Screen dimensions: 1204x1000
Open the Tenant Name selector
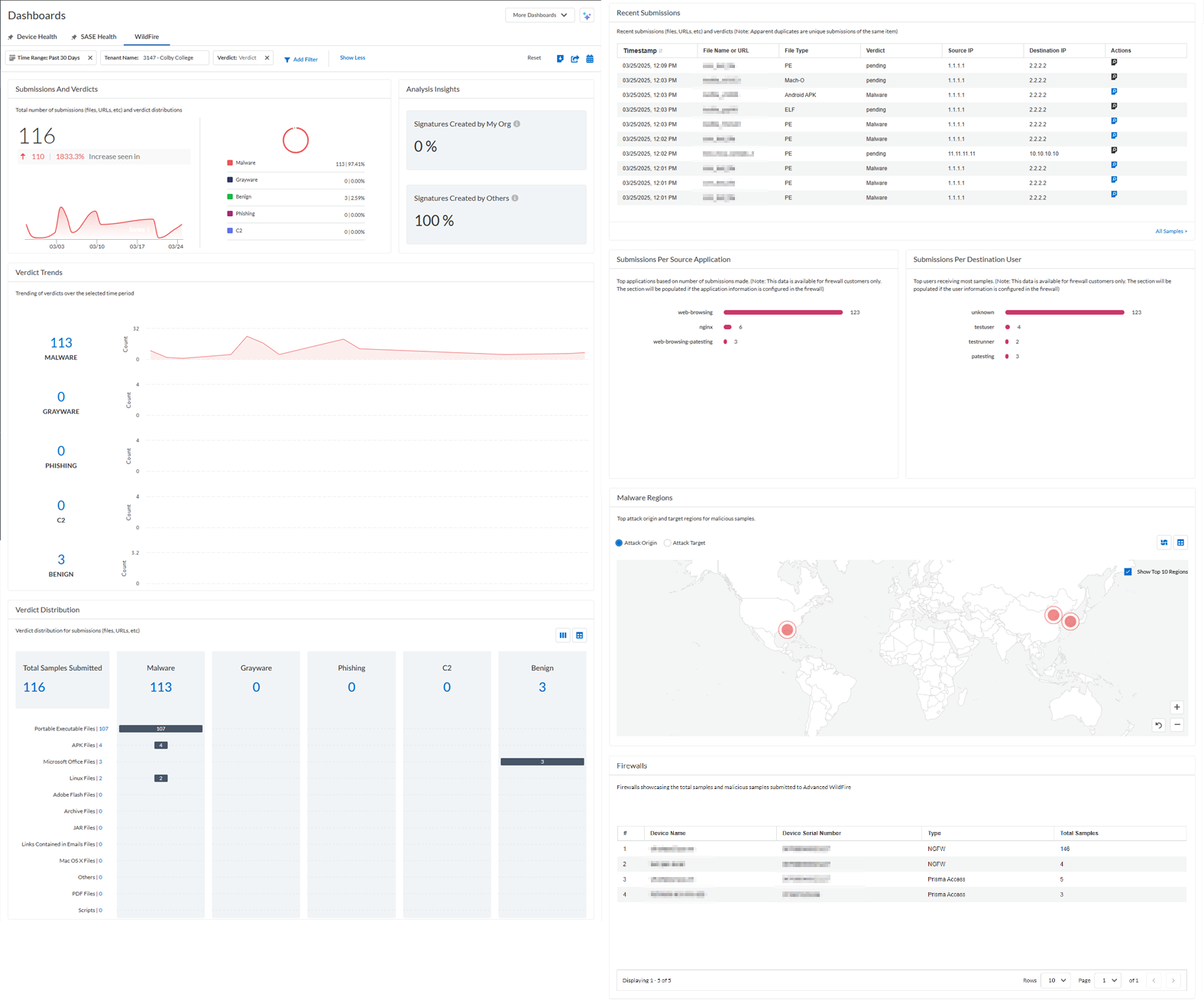click(x=154, y=58)
